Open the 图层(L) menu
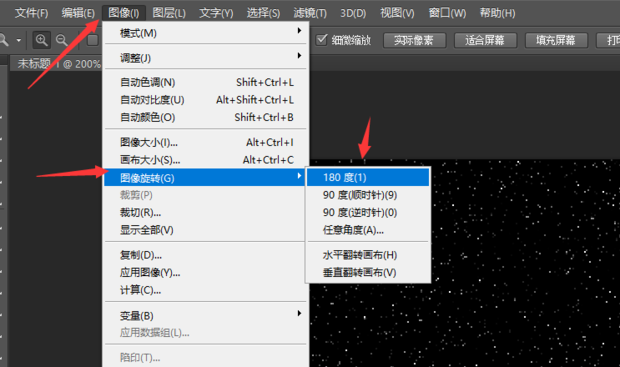Screen dimensions: 620x367 (169, 13)
